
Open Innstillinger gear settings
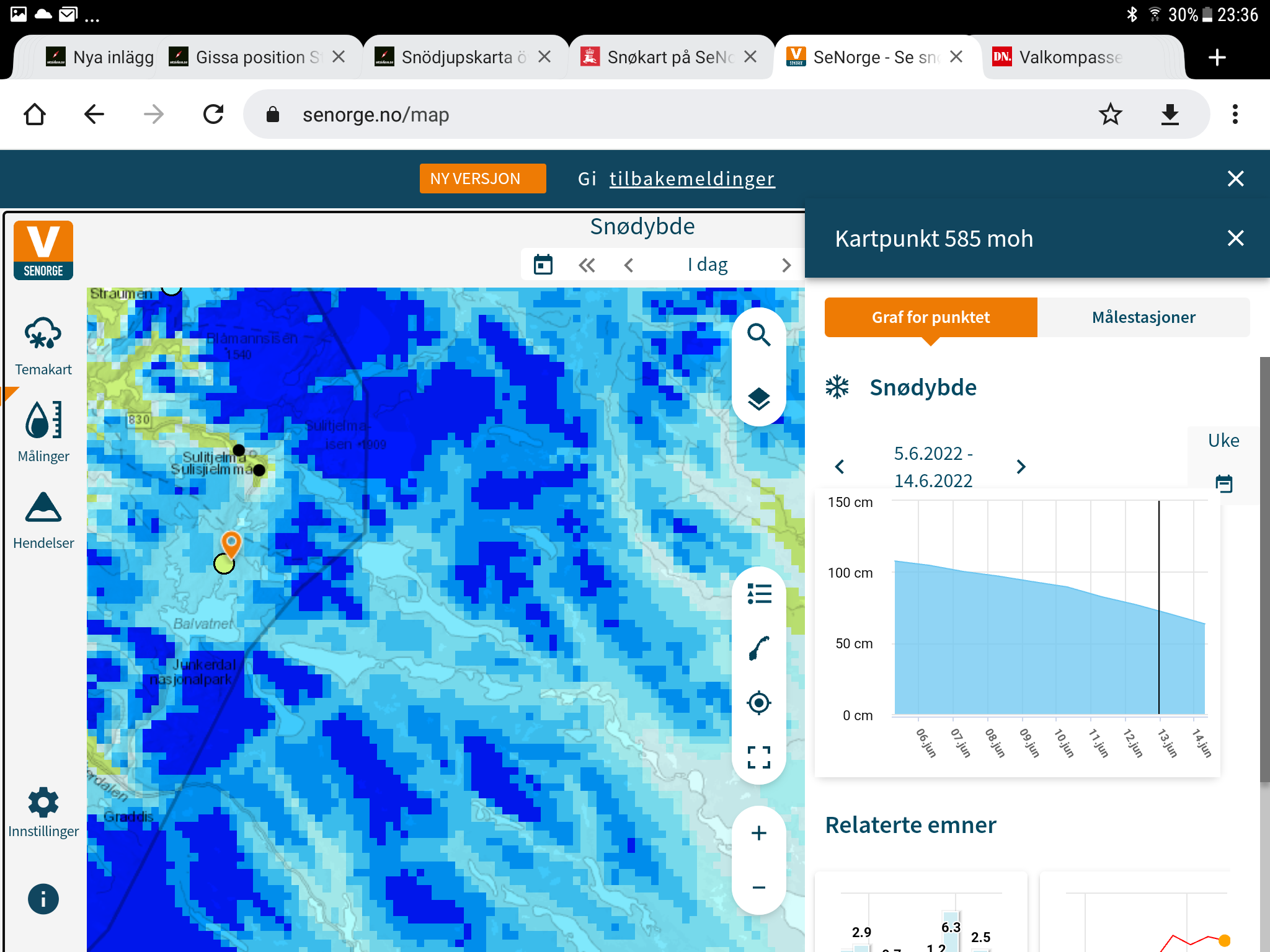pyautogui.click(x=43, y=803)
